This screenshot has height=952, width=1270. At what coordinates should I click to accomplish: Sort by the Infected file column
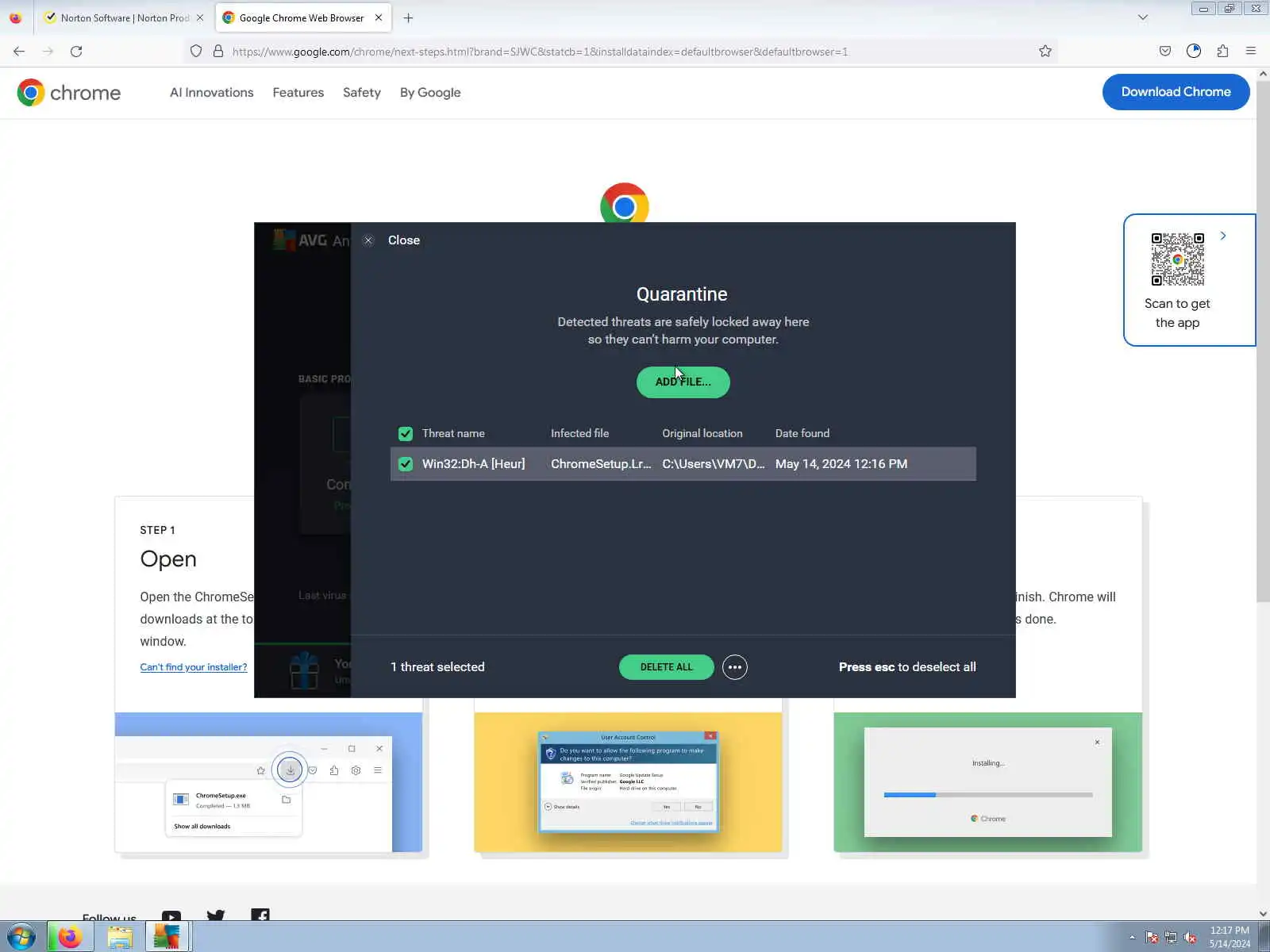click(579, 433)
